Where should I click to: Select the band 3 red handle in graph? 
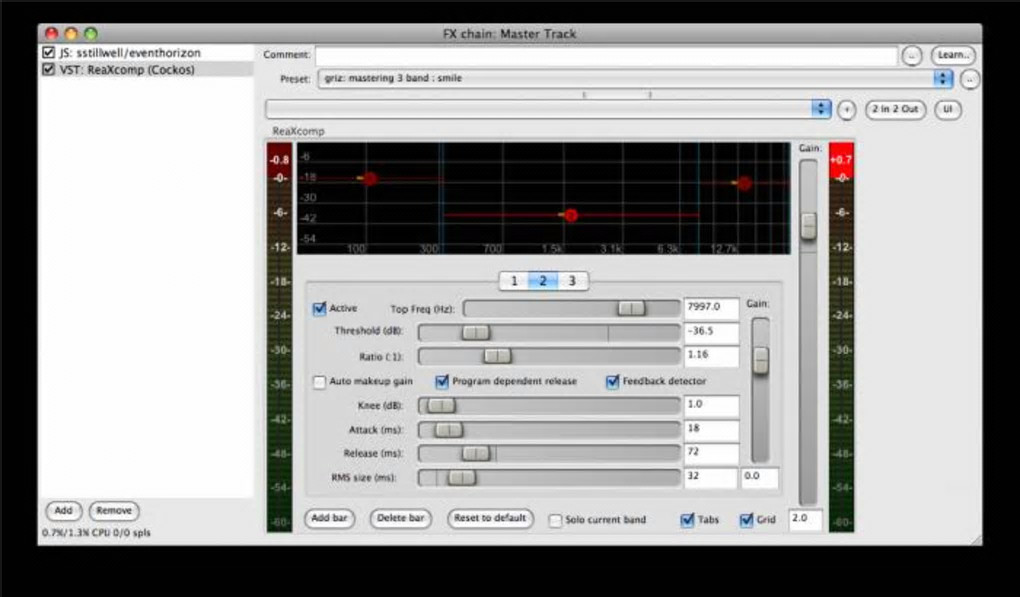[x=744, y=183]
